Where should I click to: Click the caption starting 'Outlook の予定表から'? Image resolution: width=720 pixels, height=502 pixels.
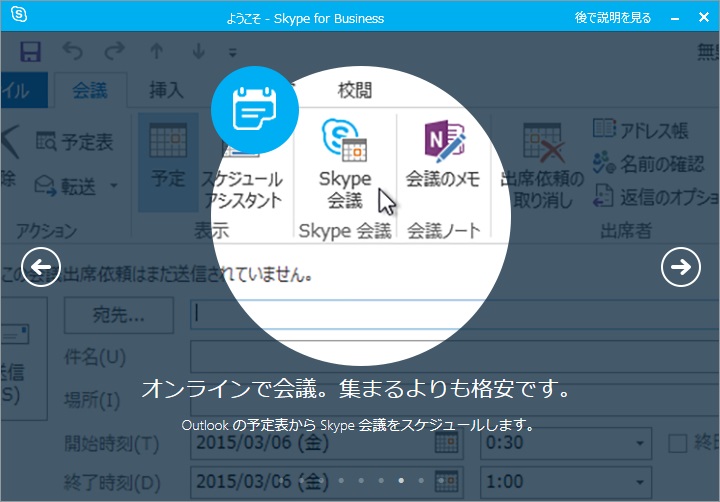358,425
